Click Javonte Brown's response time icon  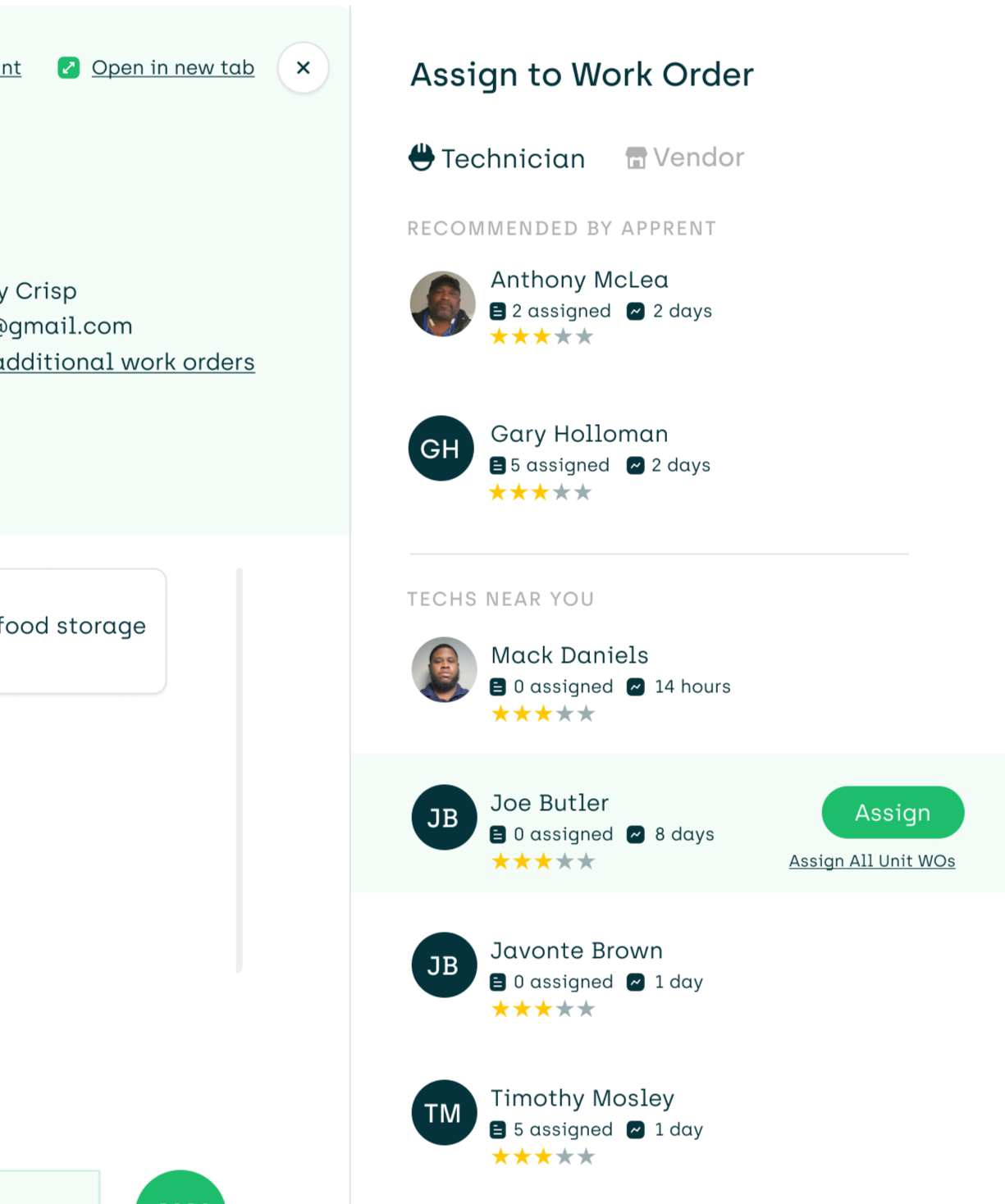tap(637, 981)
